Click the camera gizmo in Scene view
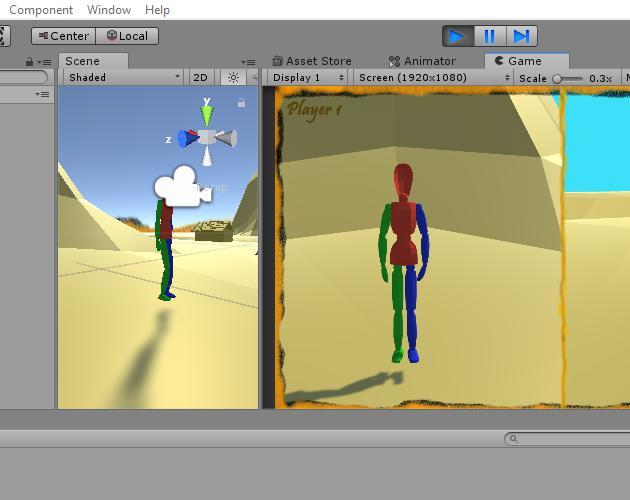 tap(176, 186)
